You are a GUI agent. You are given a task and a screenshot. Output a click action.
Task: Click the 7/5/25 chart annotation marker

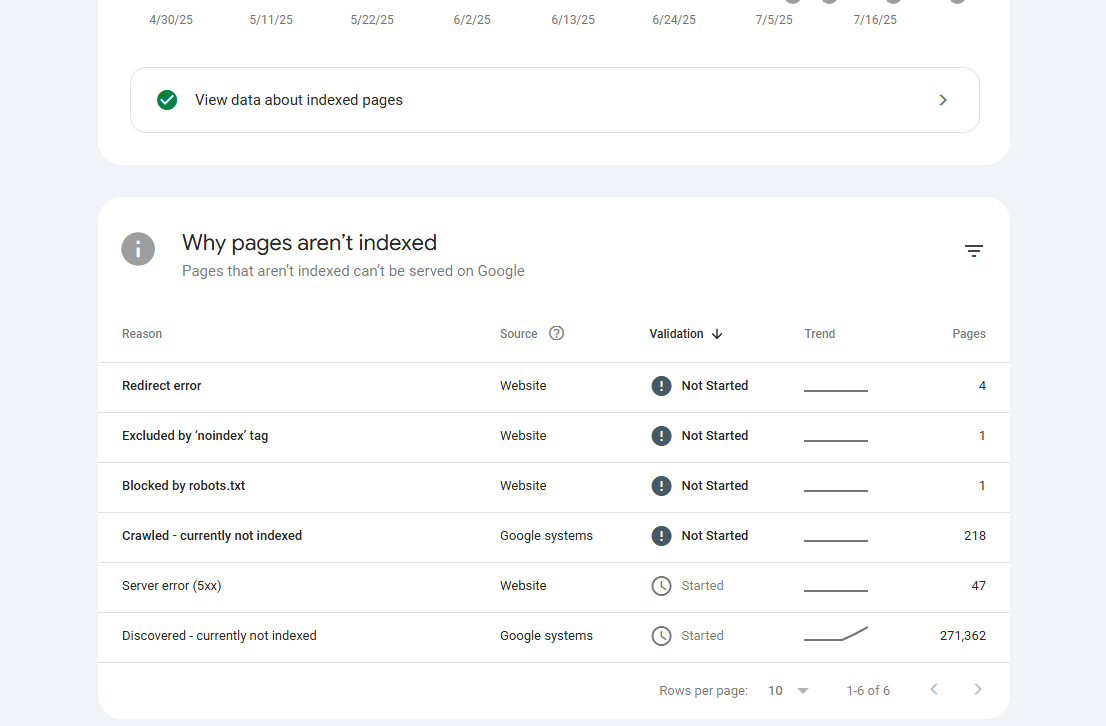coord(792,2)
